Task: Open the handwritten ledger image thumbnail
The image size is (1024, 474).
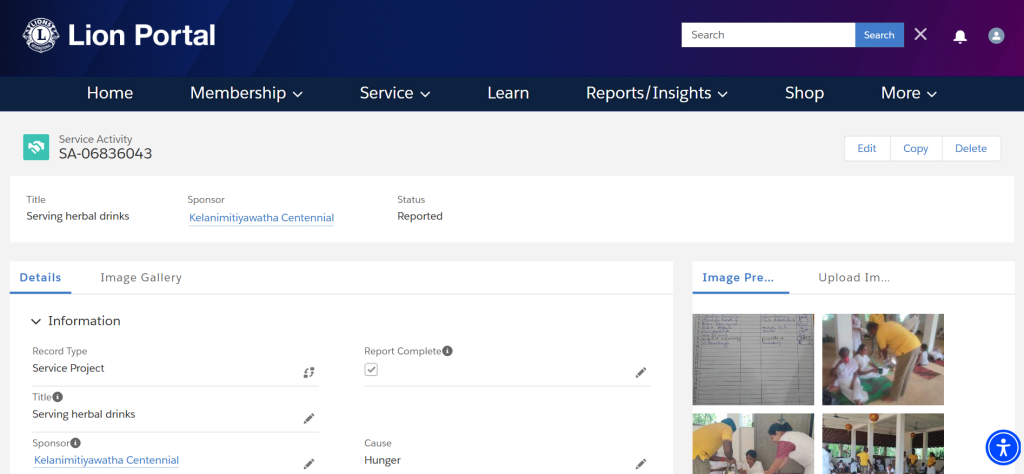Action: click(x=753, y=359)
